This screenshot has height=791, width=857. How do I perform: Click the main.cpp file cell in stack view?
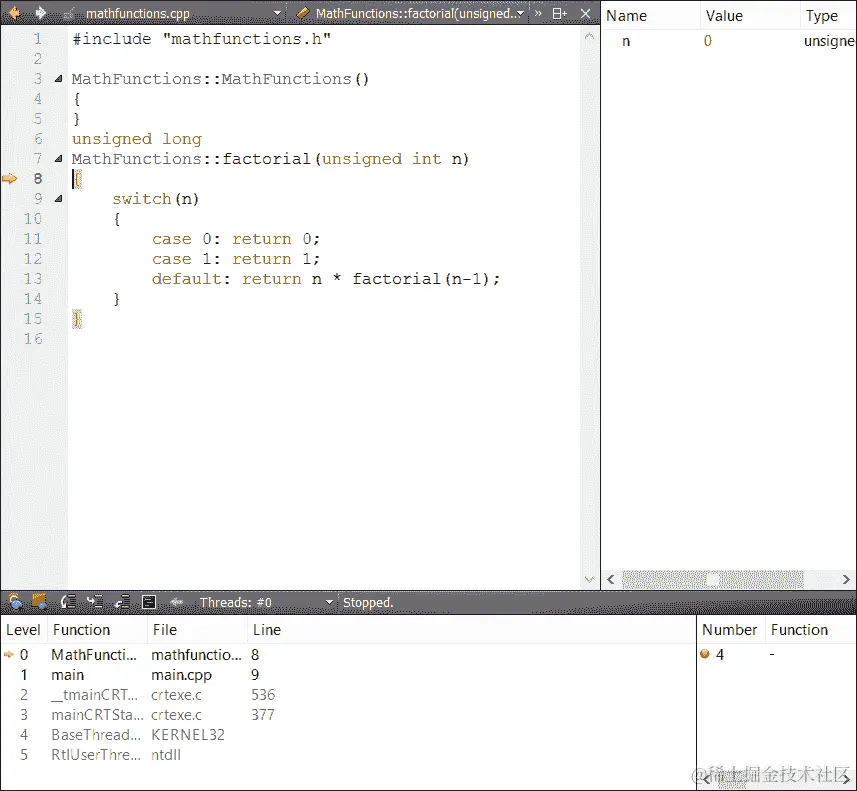coord(181,675)
